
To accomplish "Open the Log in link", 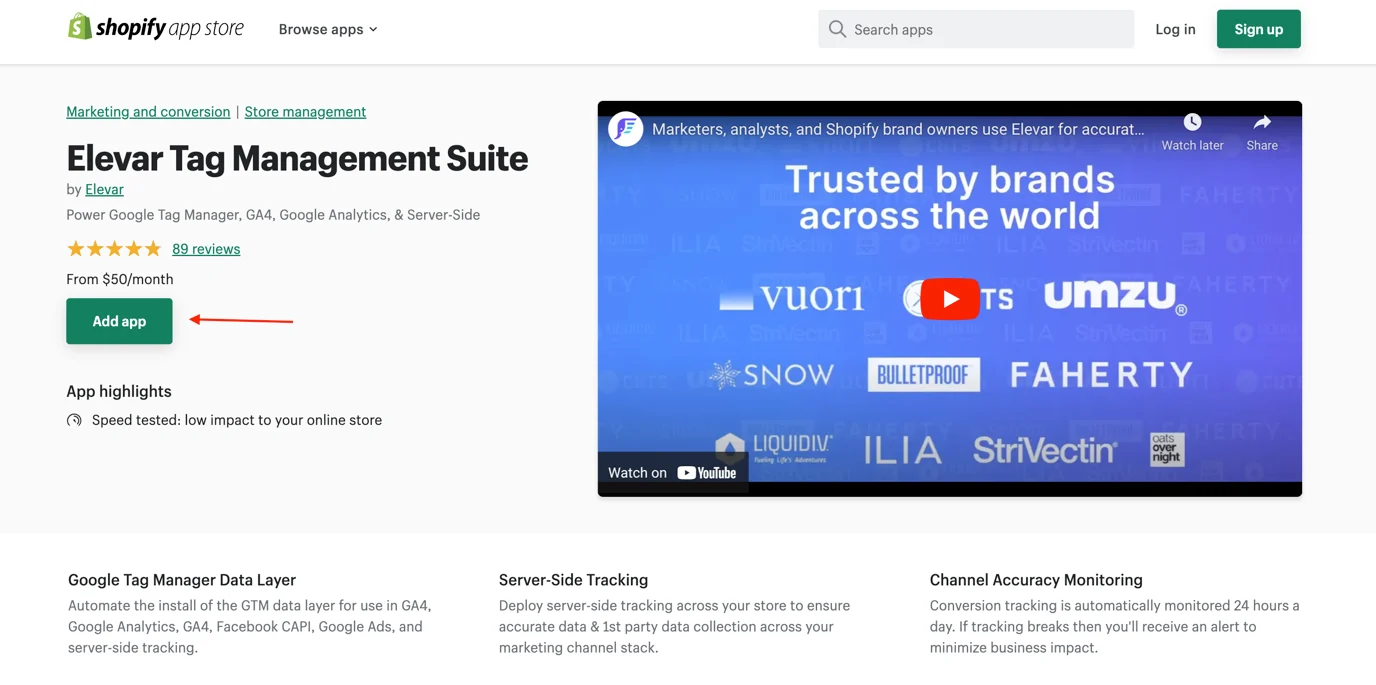I will 1175,29.
